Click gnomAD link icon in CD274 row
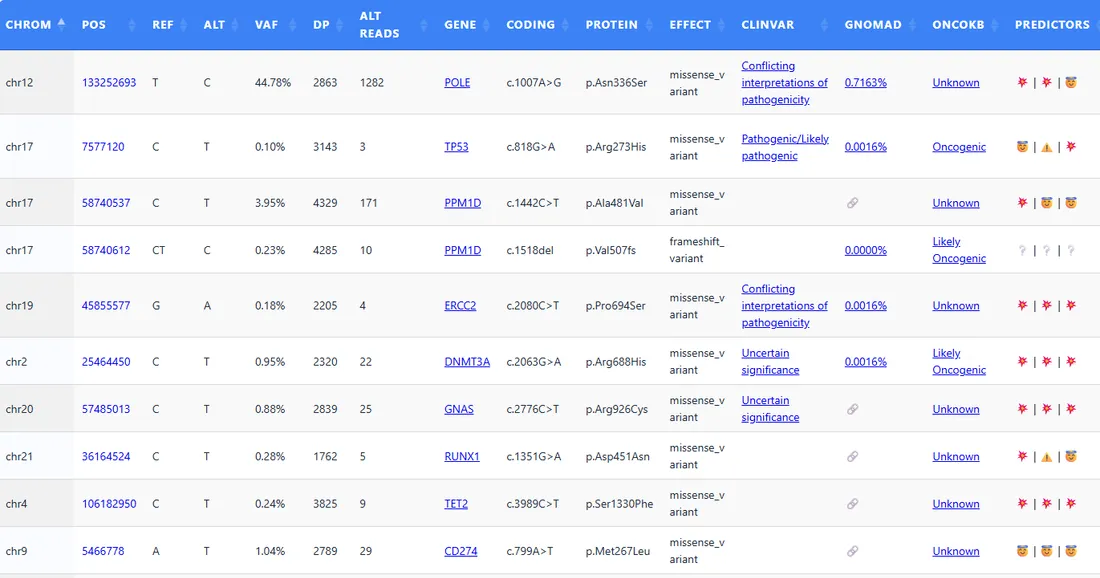1100x578 pixels. pyautogui.click(x=852, y=551)
